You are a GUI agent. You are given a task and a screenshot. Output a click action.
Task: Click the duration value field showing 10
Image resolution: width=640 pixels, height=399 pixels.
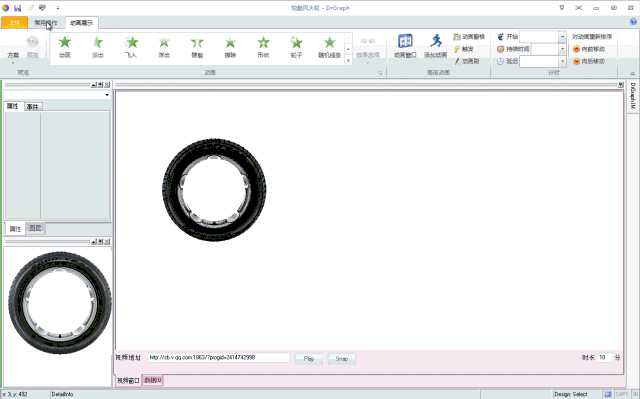[605, 357]
